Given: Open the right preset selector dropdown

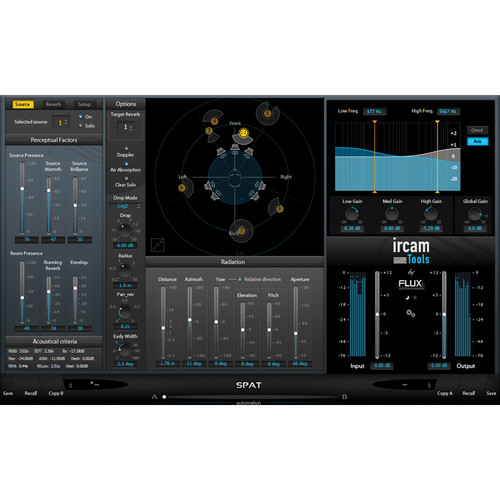Looking at the screenshot, I should tap(429, 385).
